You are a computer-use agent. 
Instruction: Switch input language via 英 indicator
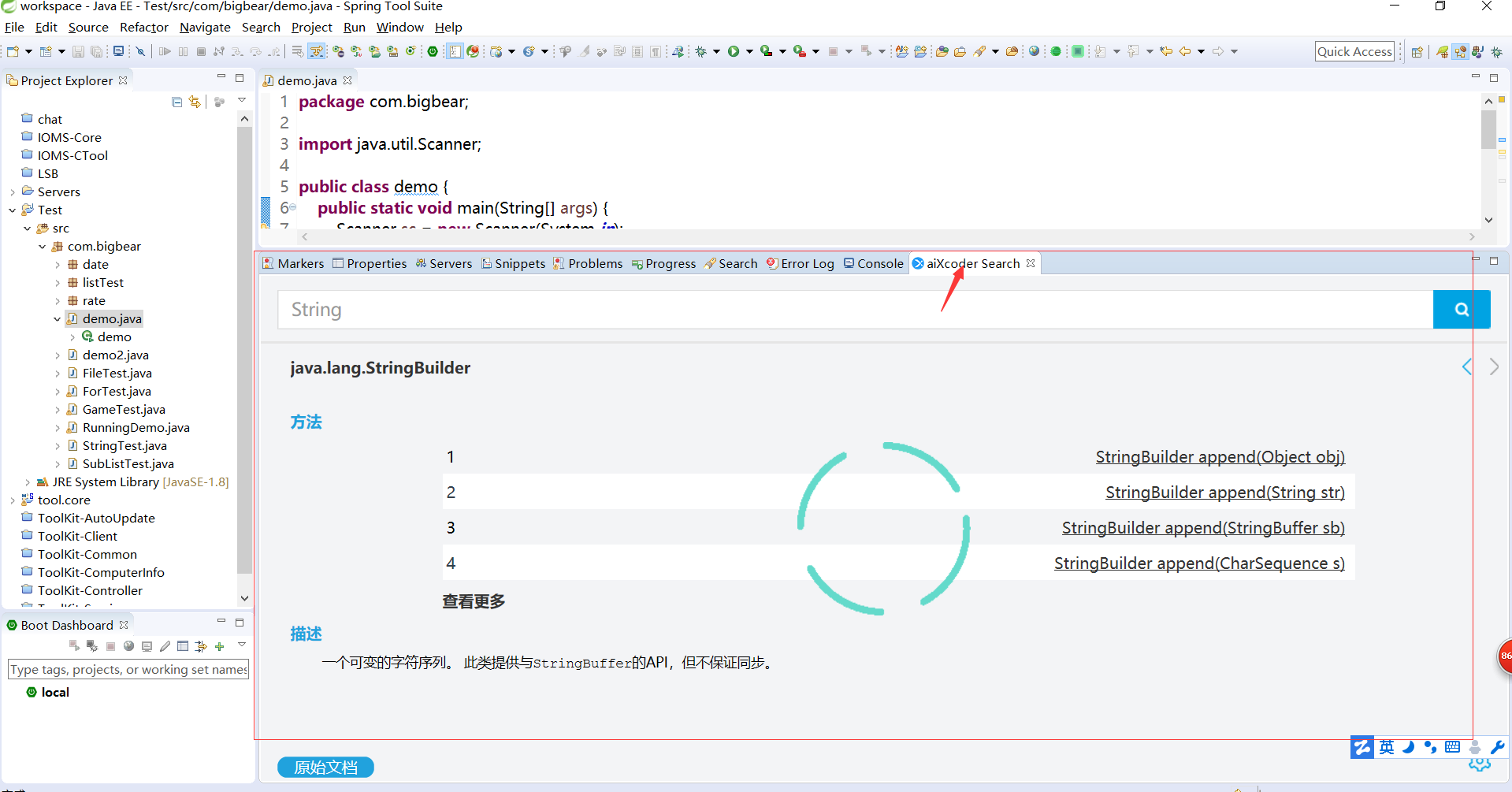click(1387, 747)
